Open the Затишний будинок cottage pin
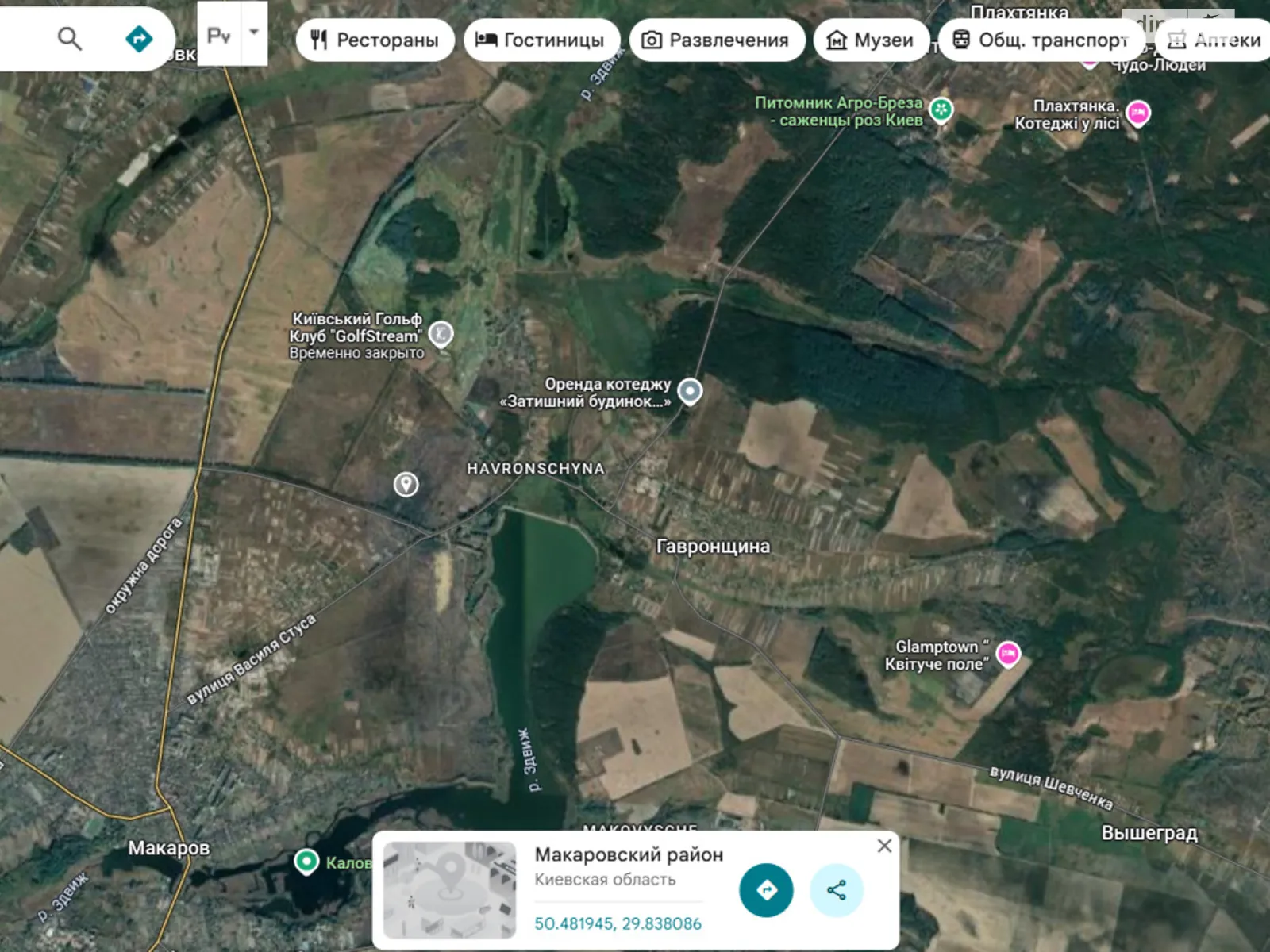 tap(690, 391)
